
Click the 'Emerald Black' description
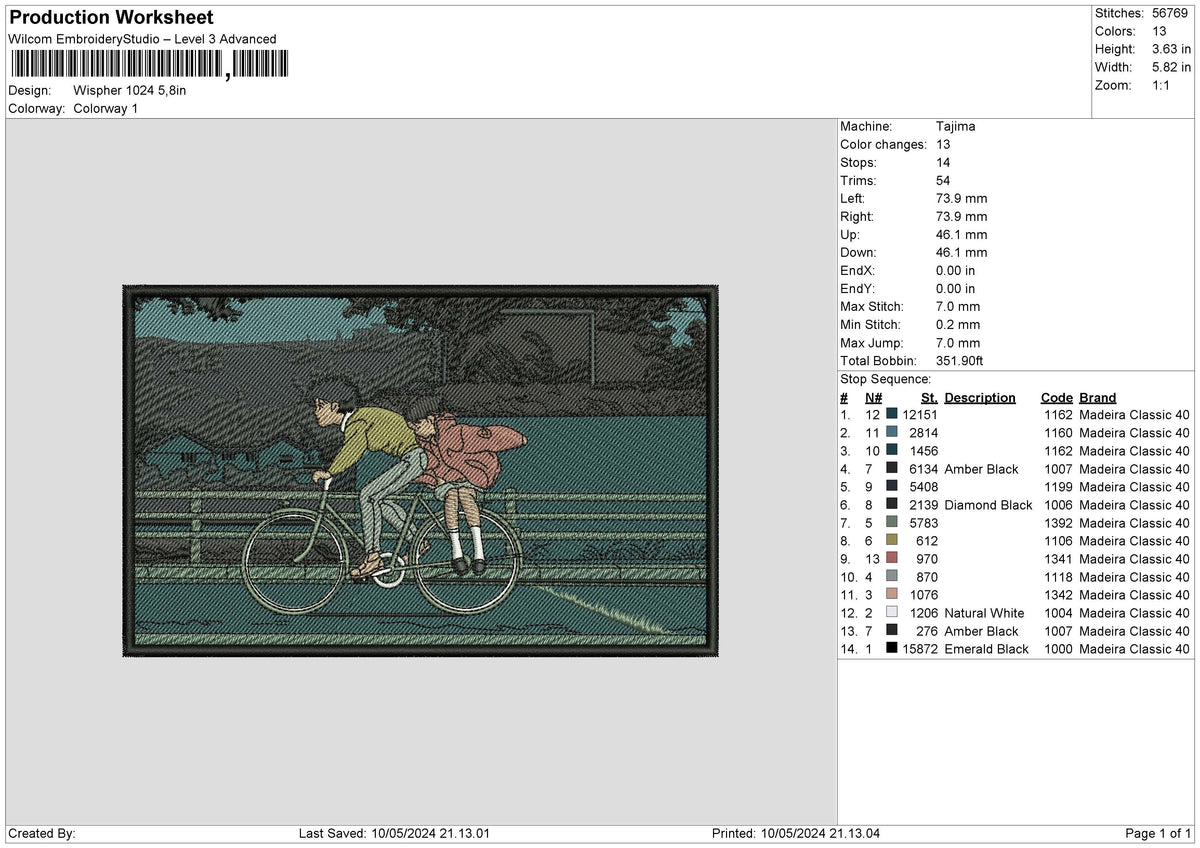986,648
